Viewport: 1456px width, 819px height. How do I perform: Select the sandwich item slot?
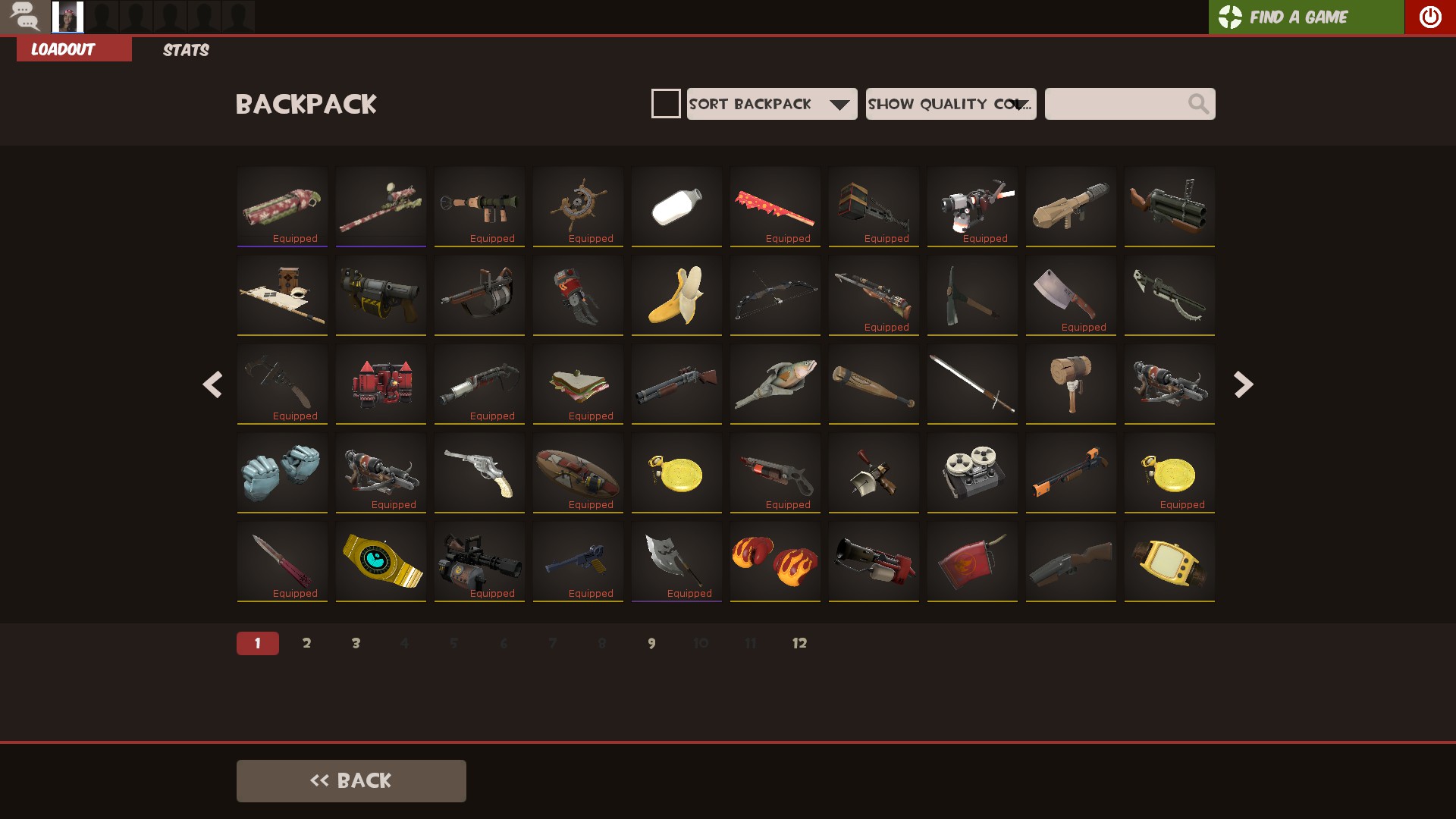click(578, 384)
